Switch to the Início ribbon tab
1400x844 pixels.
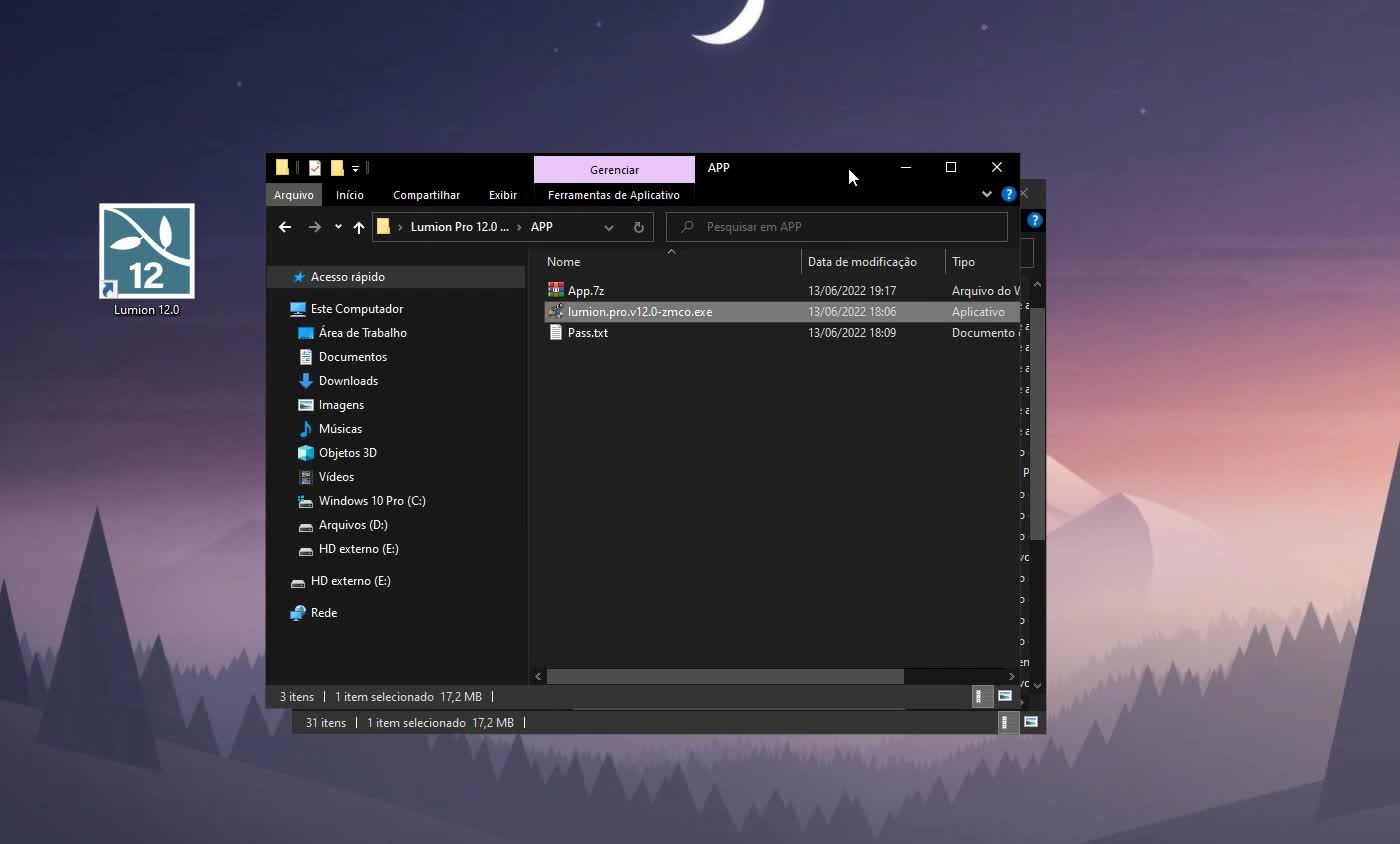(x=350, y=195)
